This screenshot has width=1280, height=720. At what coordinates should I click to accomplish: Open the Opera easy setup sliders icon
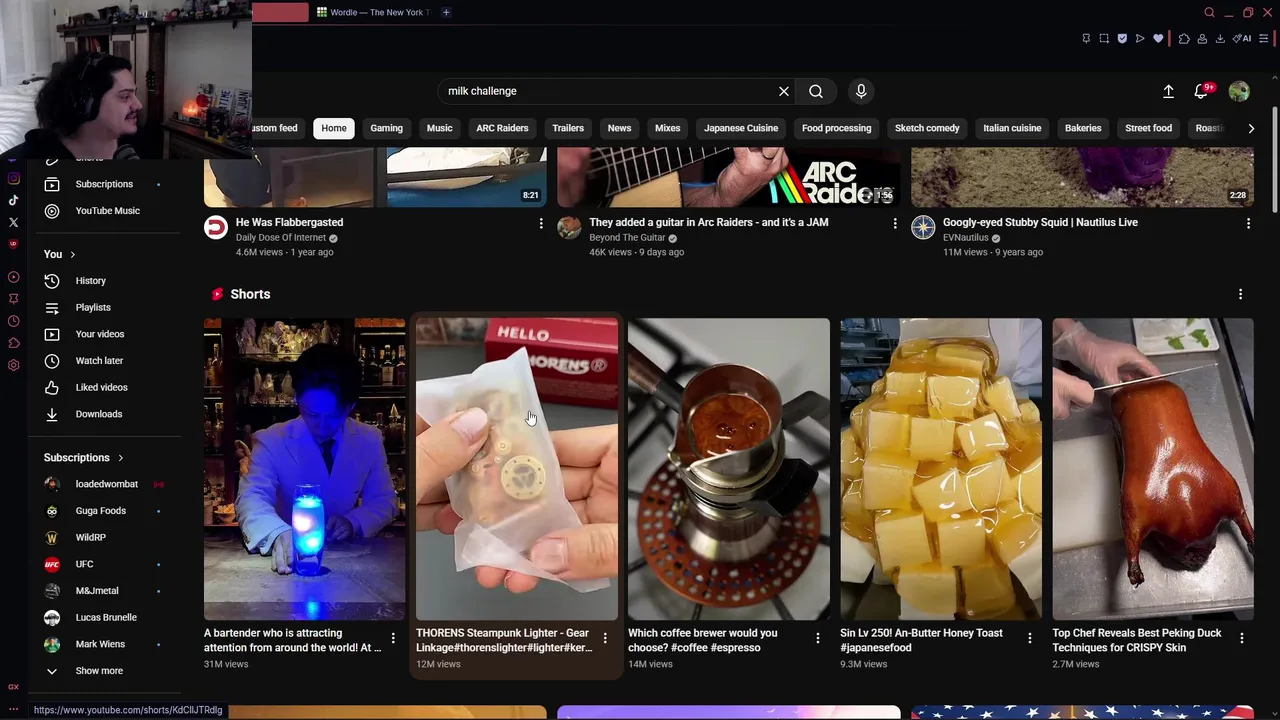(x=1264, y=38)
